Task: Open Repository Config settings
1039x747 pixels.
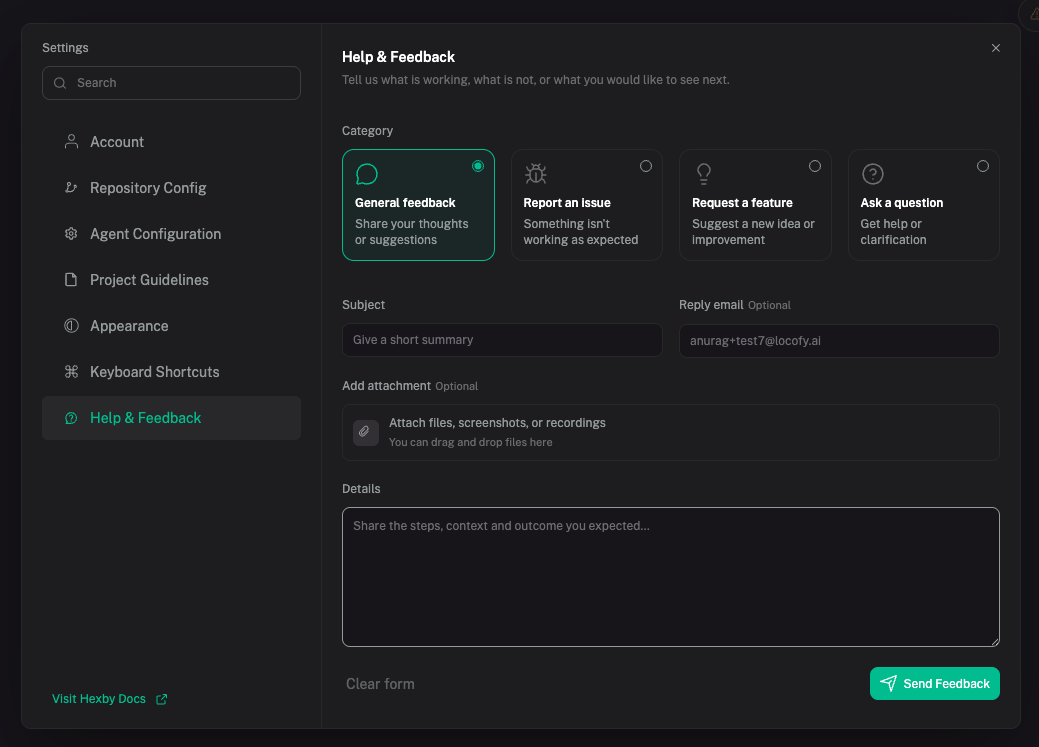Action: pyautogui.click(x=171, y=188)
